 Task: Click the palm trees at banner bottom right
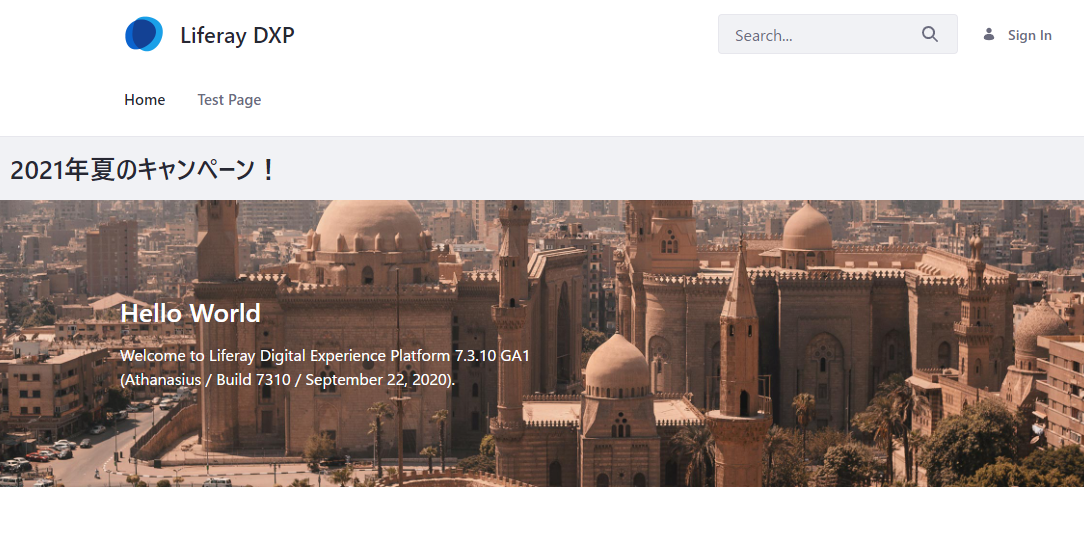pos(885,420)
